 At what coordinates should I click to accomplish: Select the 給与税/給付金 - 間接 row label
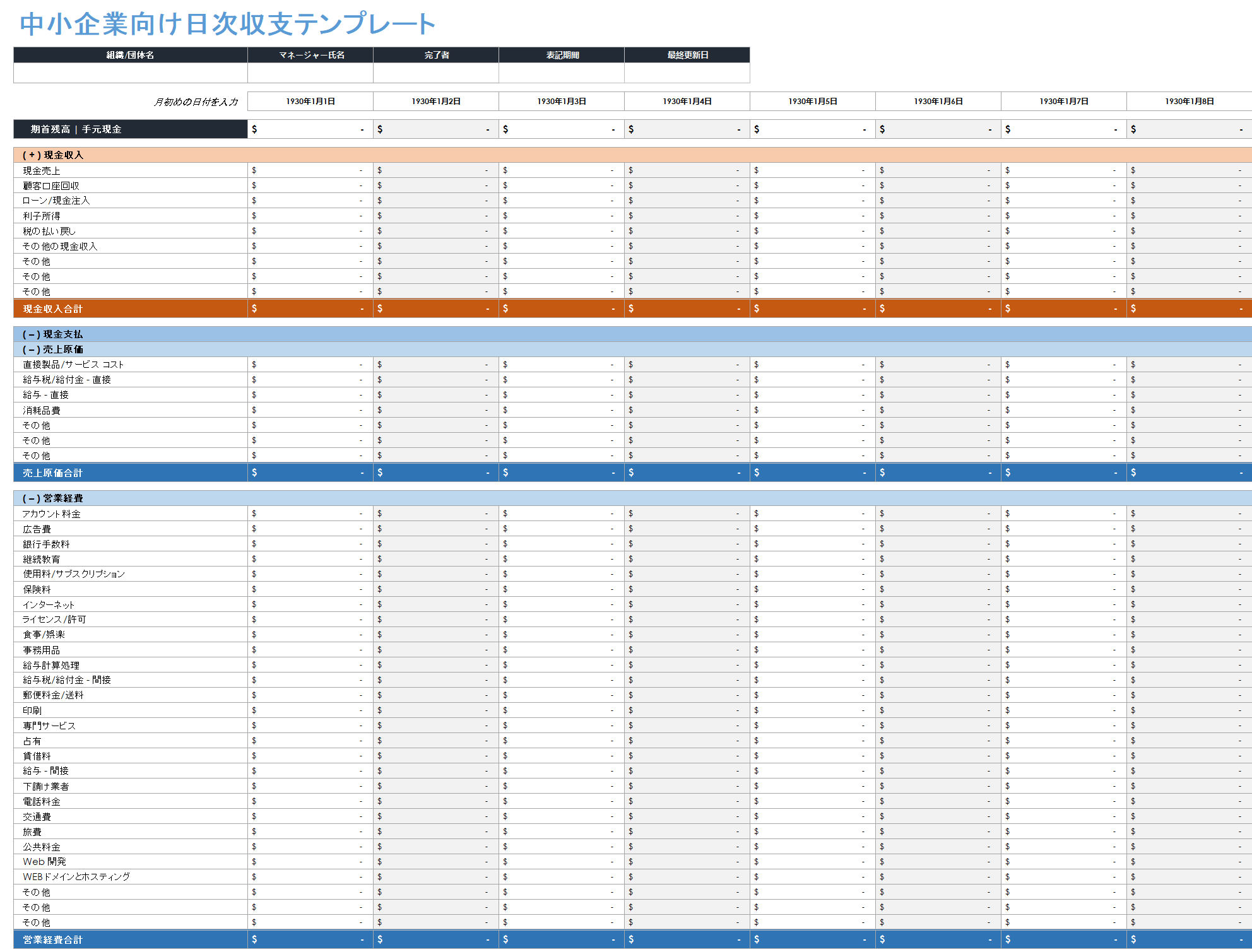pyautogui.click(x=131, y=680)
